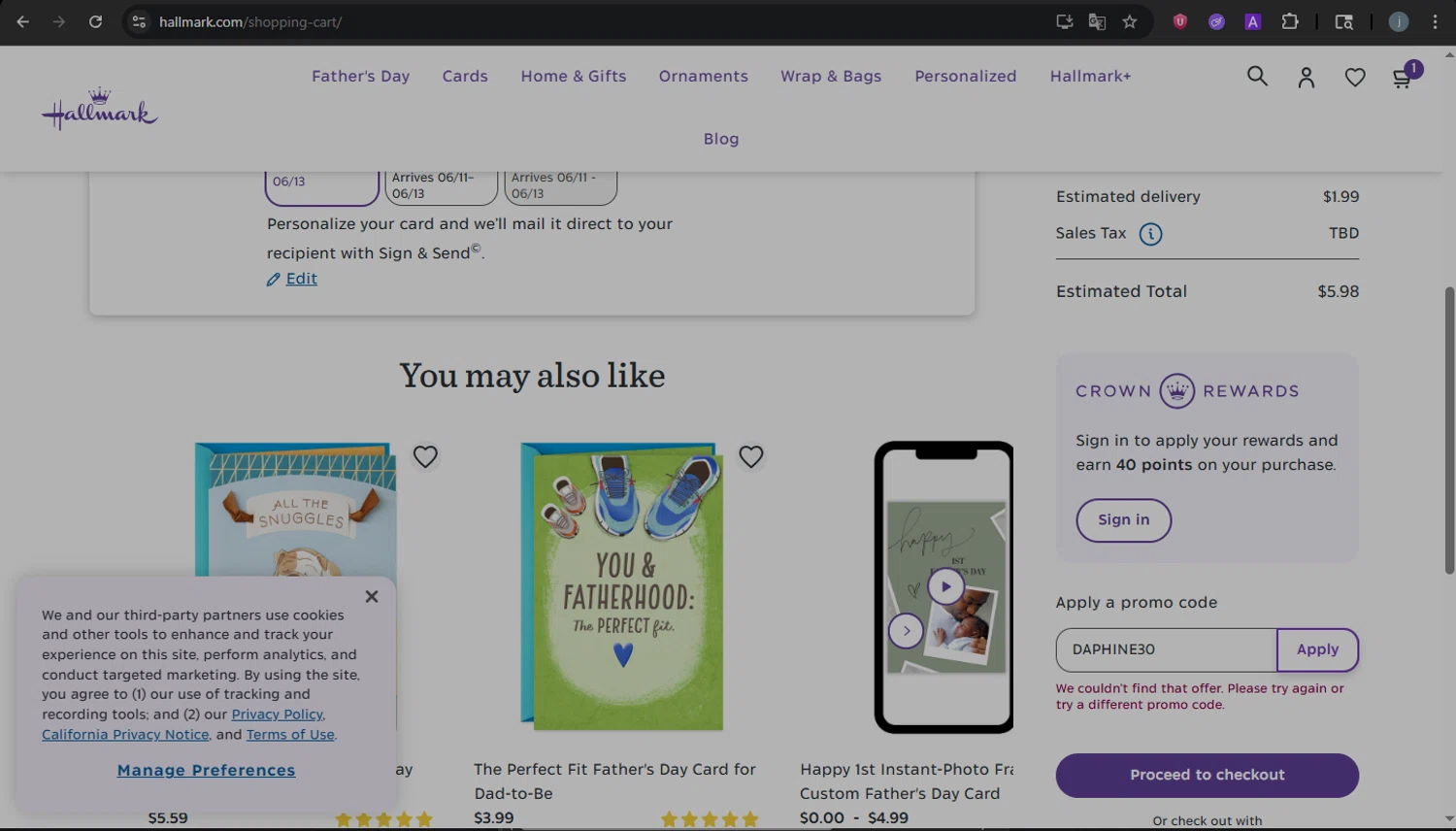1456x831 pixels.
Task: Open the Home & Gifts menu
Action: pyautogui.click(x=574, y=76)
